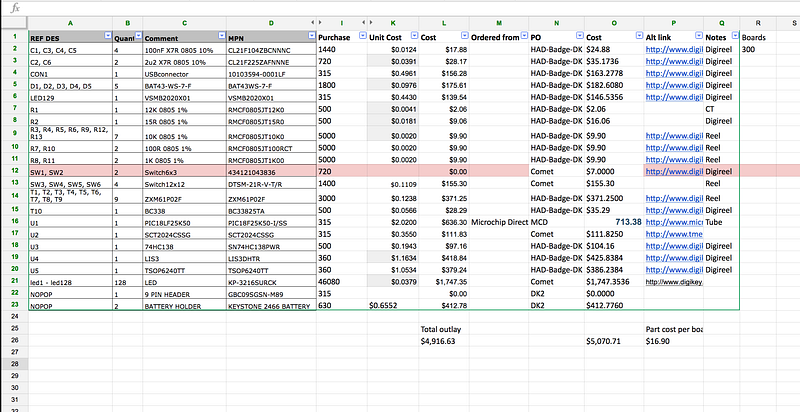The height and width of the screenshot is (412, 800).
Task: Open Alt link in the CON1 row
Action: pos(674,73)
